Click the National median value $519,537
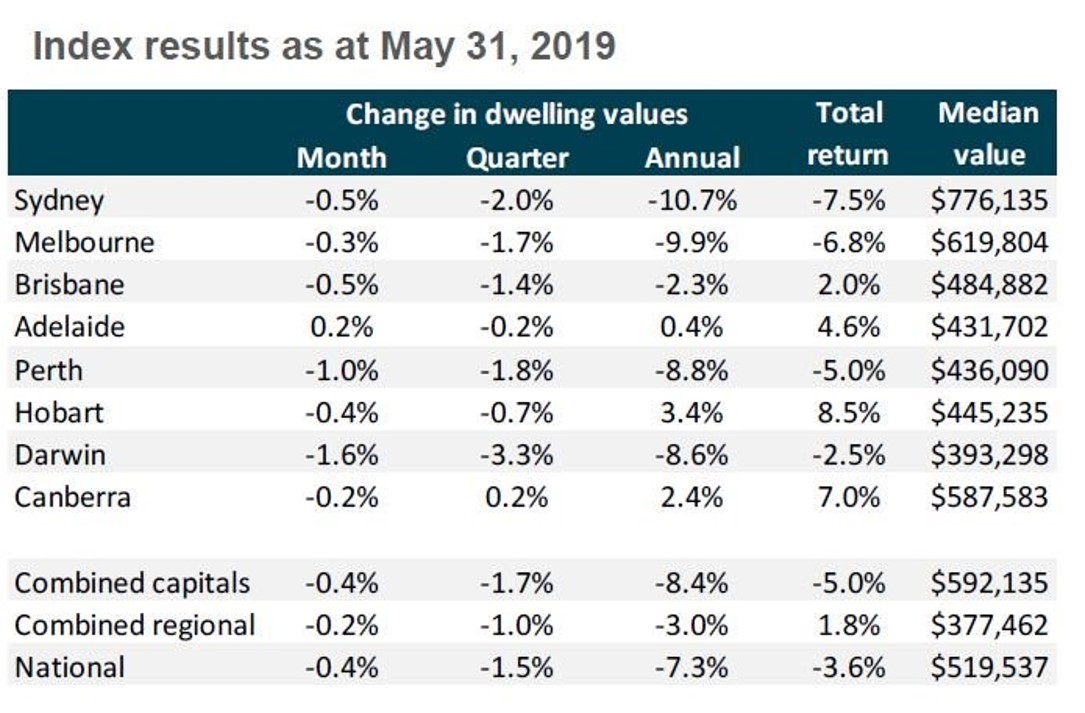Viewport: 1085px width, 713px height. click(x=988, y=668)
